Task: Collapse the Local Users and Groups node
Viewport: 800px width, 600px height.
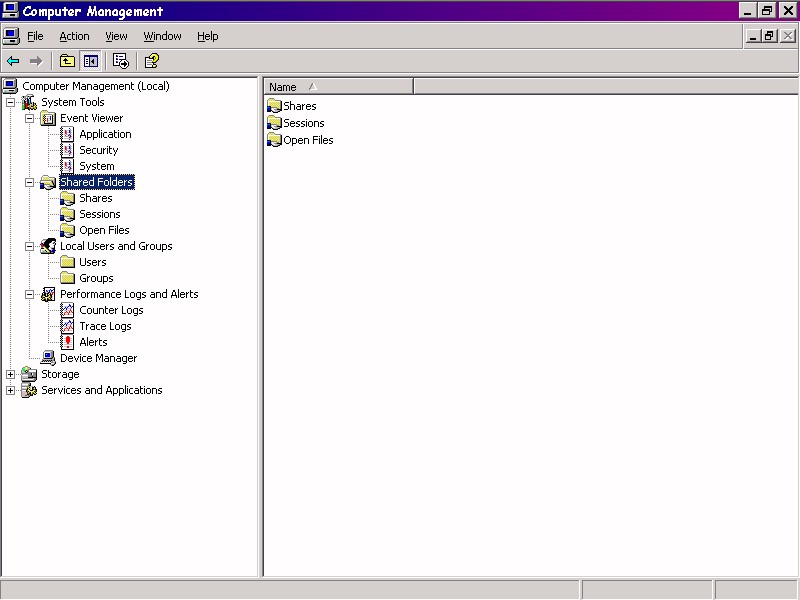Action: coord(30,246)
